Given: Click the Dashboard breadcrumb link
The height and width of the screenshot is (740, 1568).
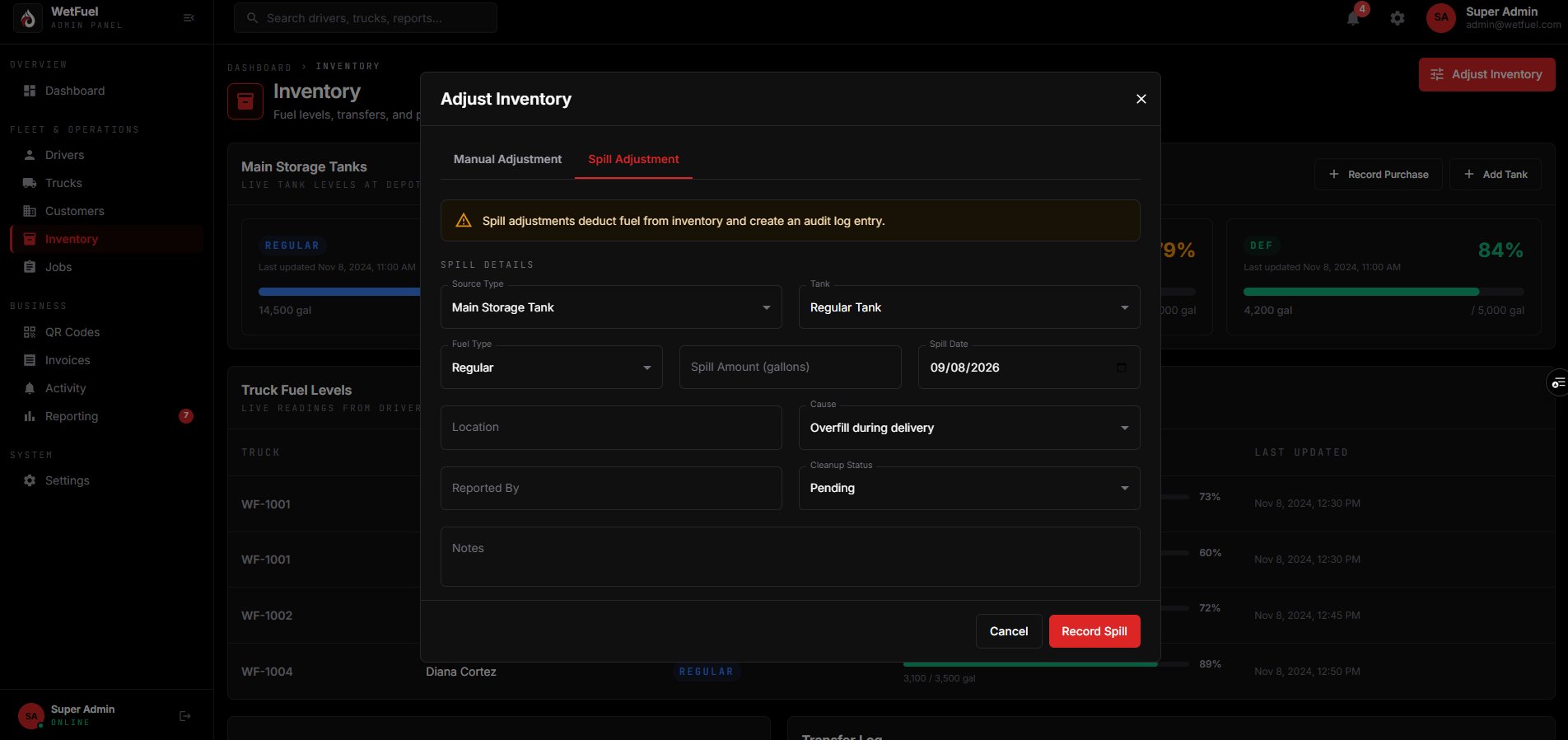Looking at the screenshot, I should [x=259, y=67].
